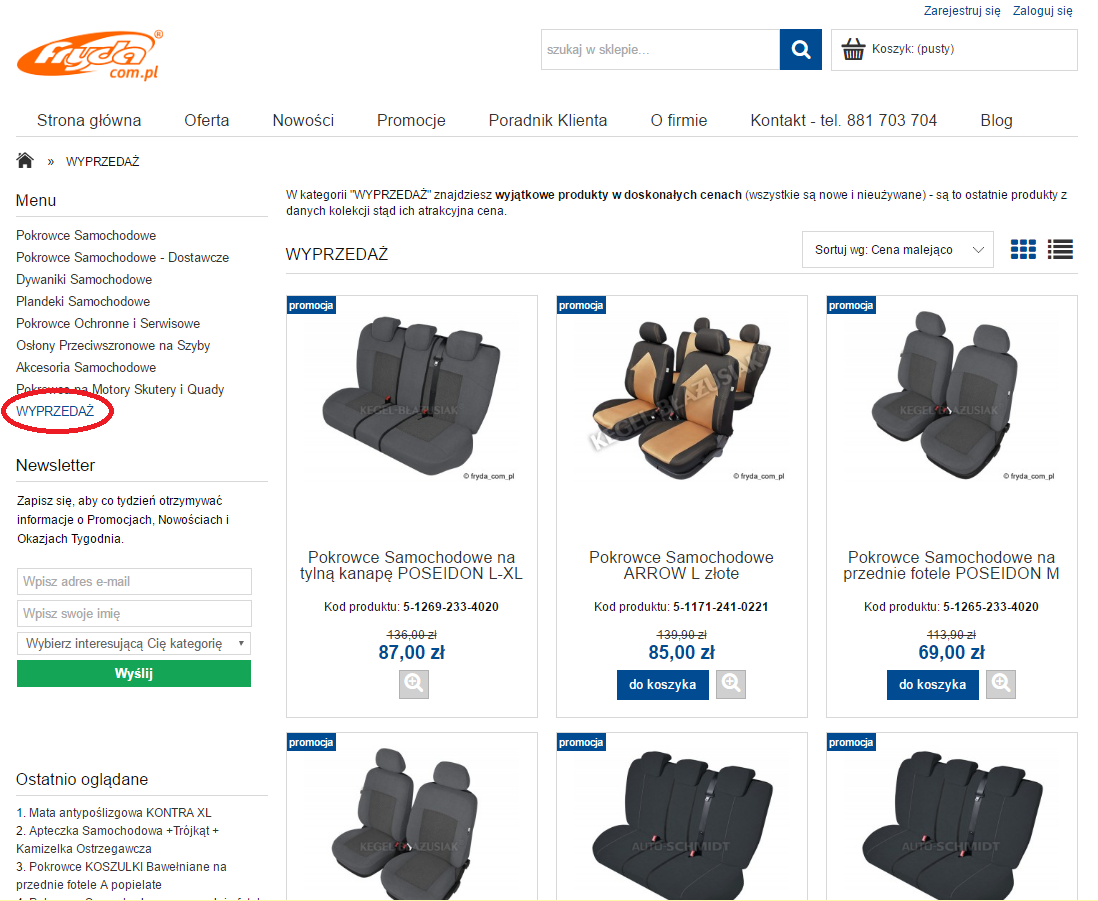Open POSEIDON L-XL rear seat product image
Screen dimensions: 1098x901
pyautogui.click(x=412, y=396)
